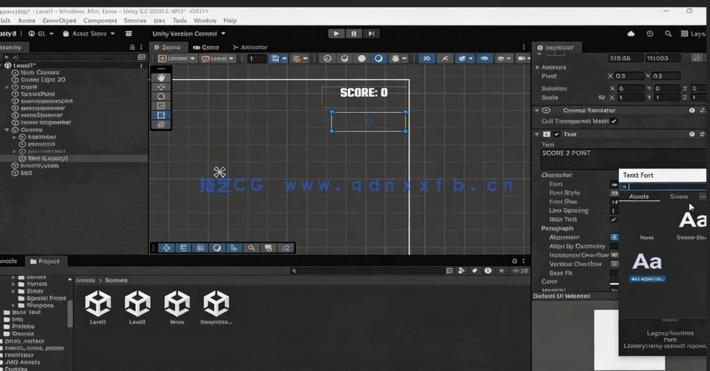Toggle the Best Fit checkbox
Image resolution: width=710 pixels, height=371 pixels.
614,273
